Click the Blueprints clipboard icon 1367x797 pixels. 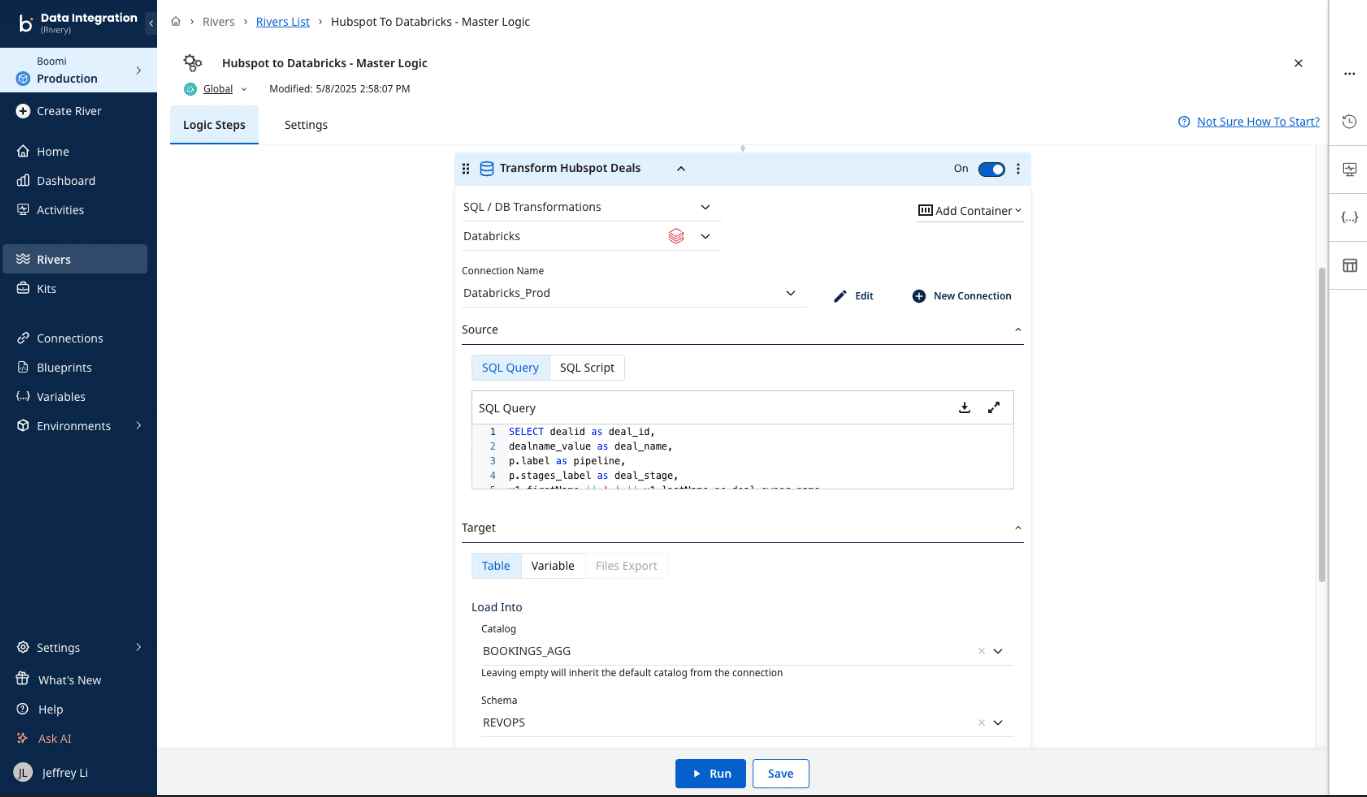coord(23,367)
